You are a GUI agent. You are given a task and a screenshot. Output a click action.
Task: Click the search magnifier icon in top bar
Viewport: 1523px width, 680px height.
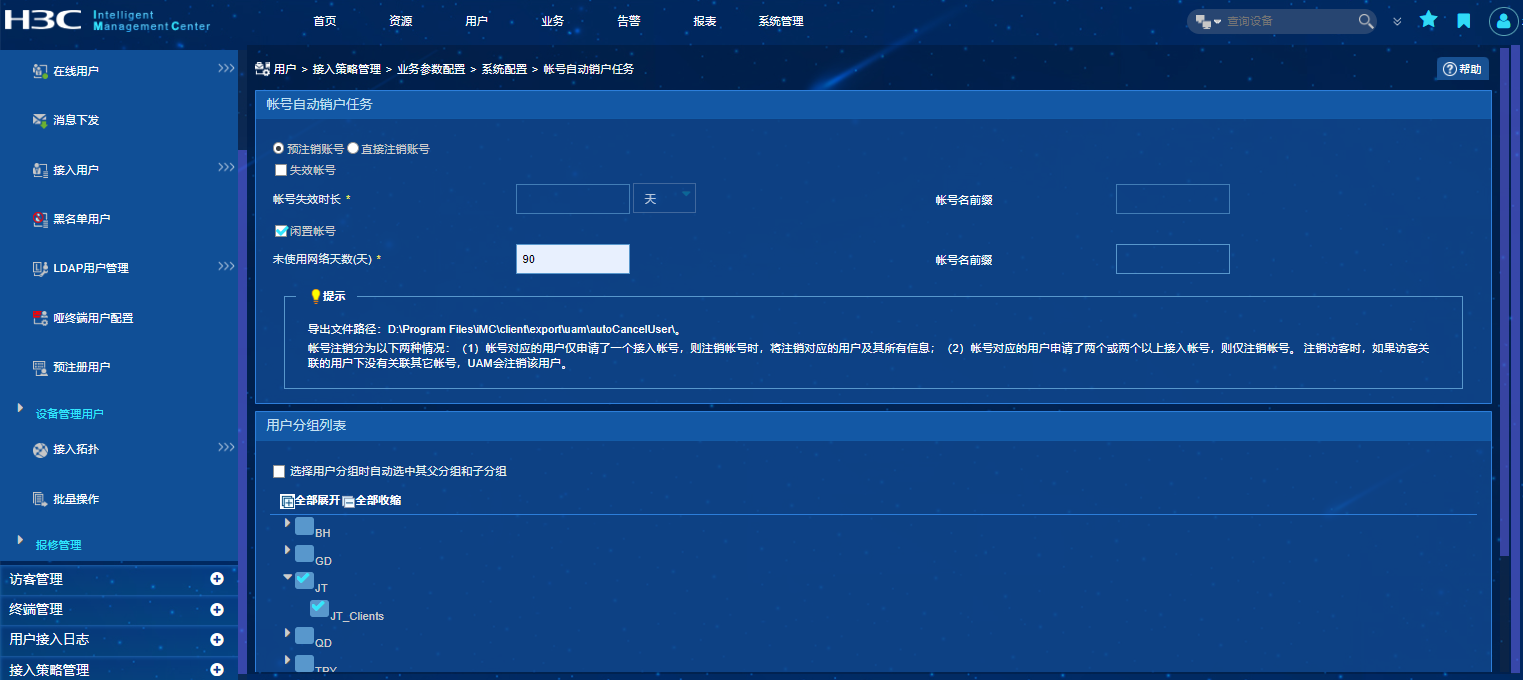pyautogui.click(x=1366, y=21)
